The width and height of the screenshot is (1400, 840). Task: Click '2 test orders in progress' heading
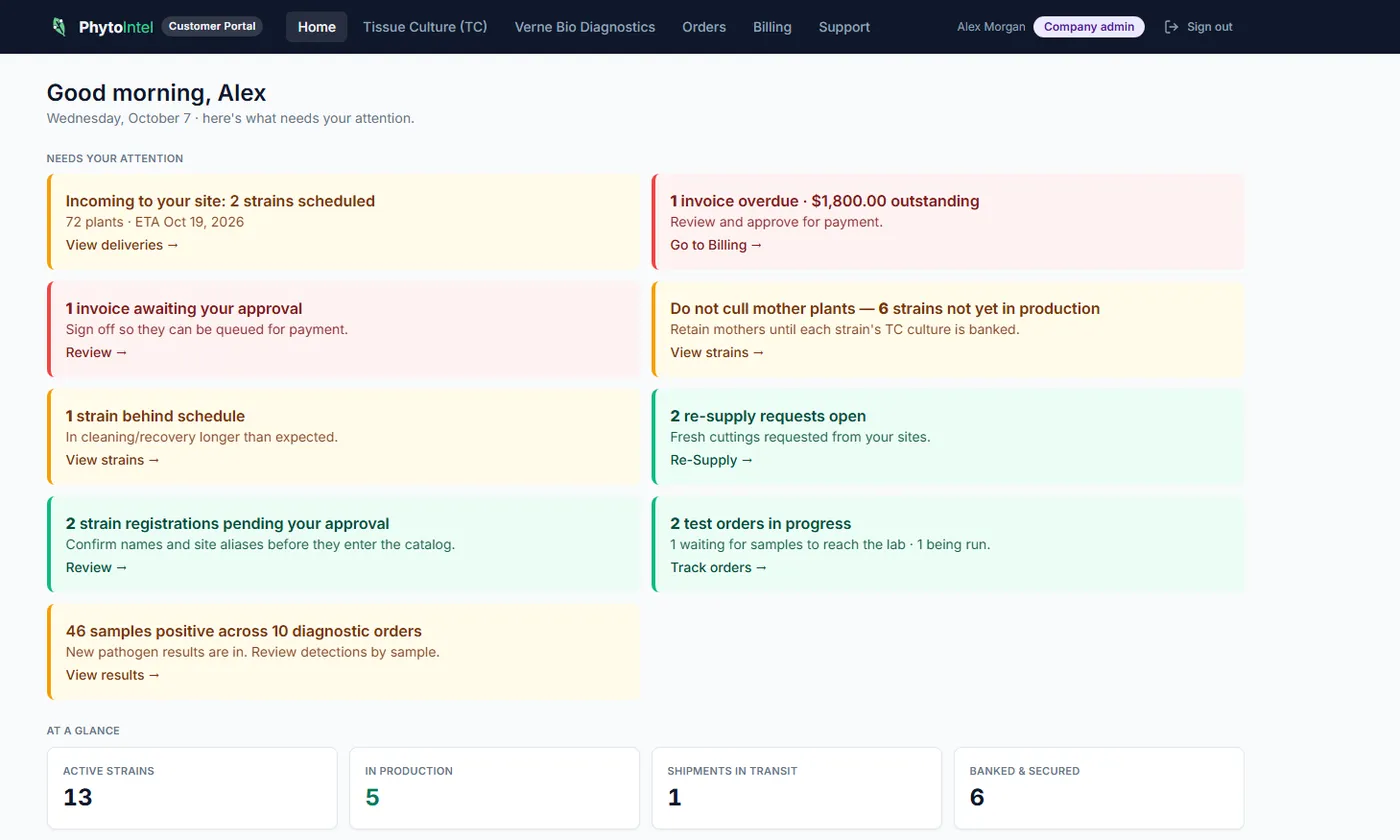(x=761, y=524)
